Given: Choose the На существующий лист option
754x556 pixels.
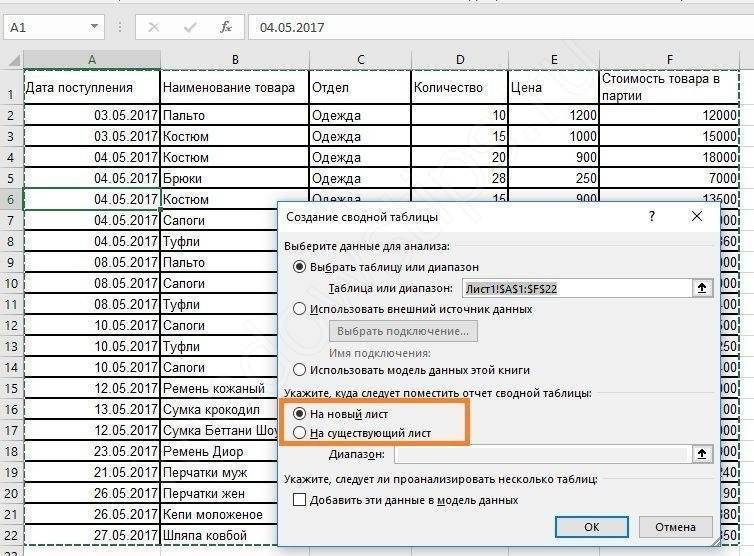Looking at the screenshot, I should point(300,432).
